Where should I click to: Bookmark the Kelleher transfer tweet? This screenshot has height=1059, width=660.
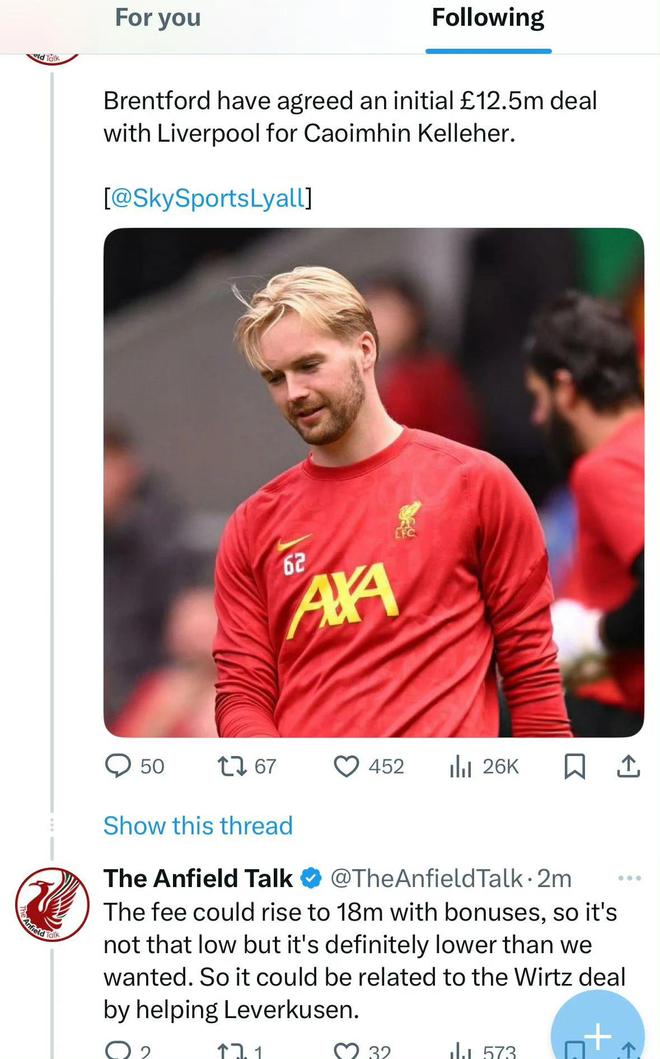575,766
